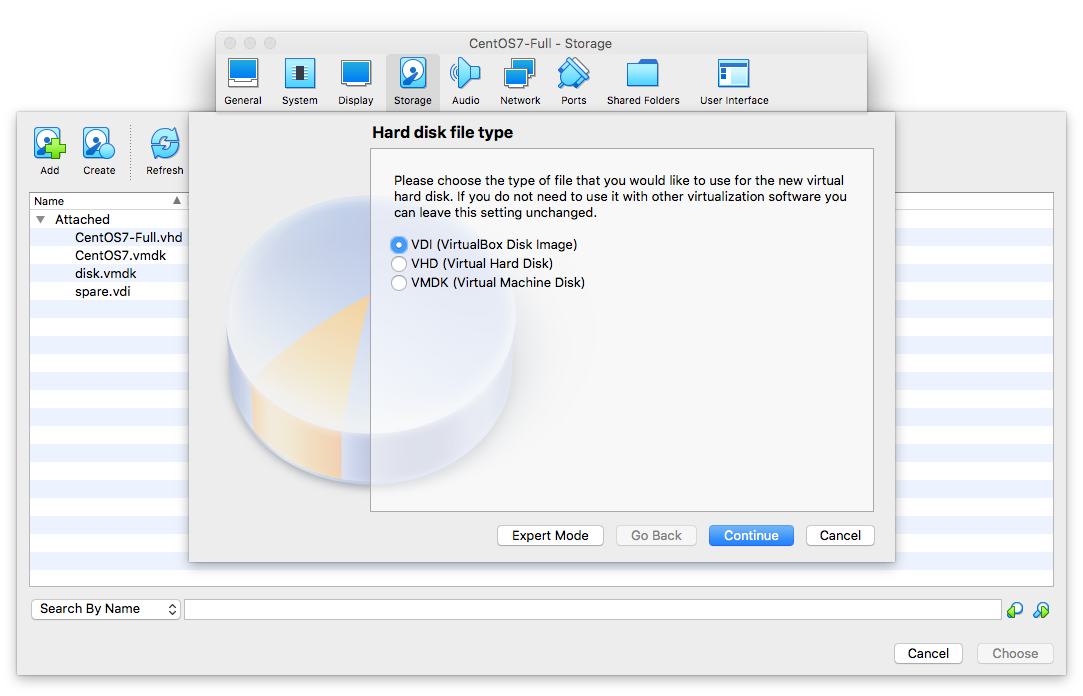Cancel the hard disk file type wizard
The height and width of the screenshot is (696, 1083).
click(x=841, y=536)
